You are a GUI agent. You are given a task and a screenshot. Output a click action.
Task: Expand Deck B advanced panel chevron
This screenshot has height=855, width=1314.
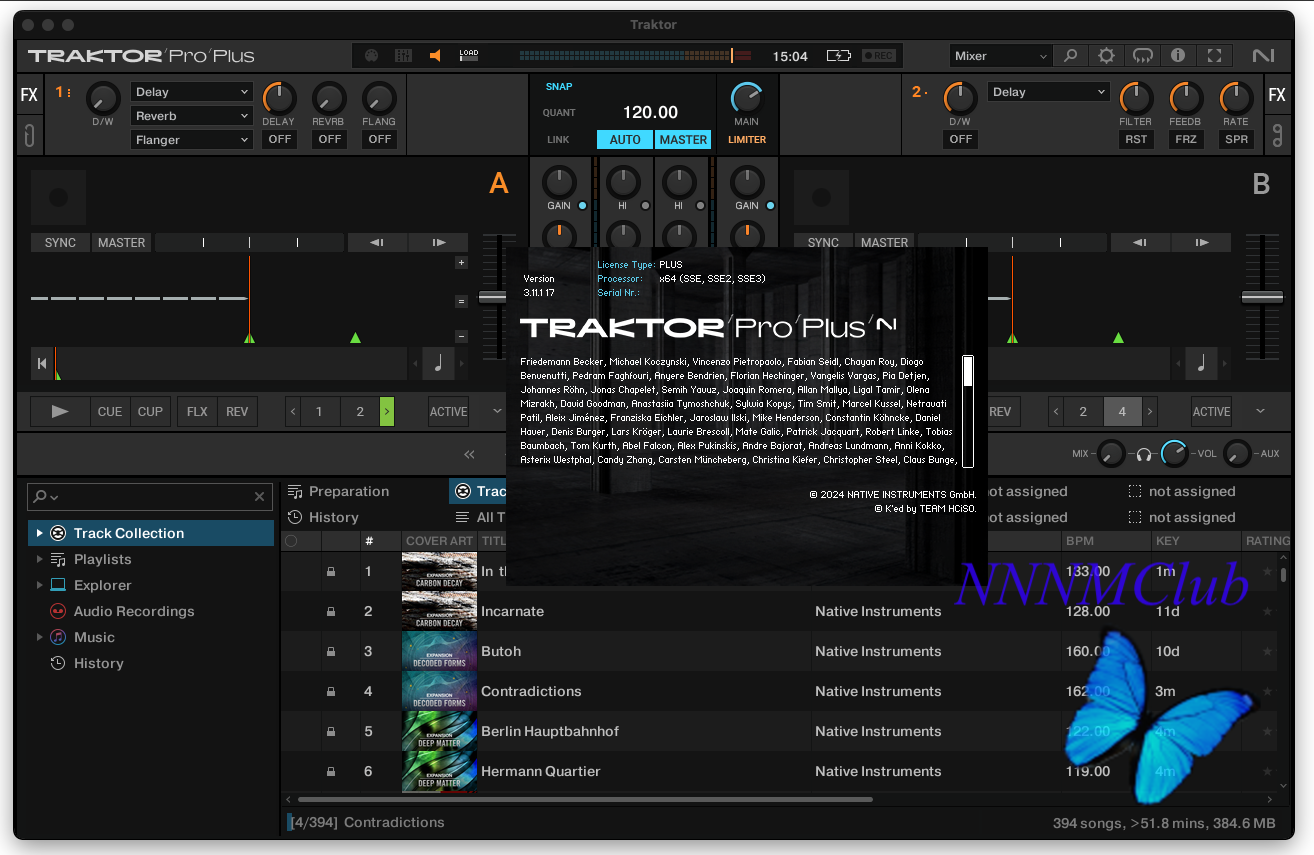1260,411
